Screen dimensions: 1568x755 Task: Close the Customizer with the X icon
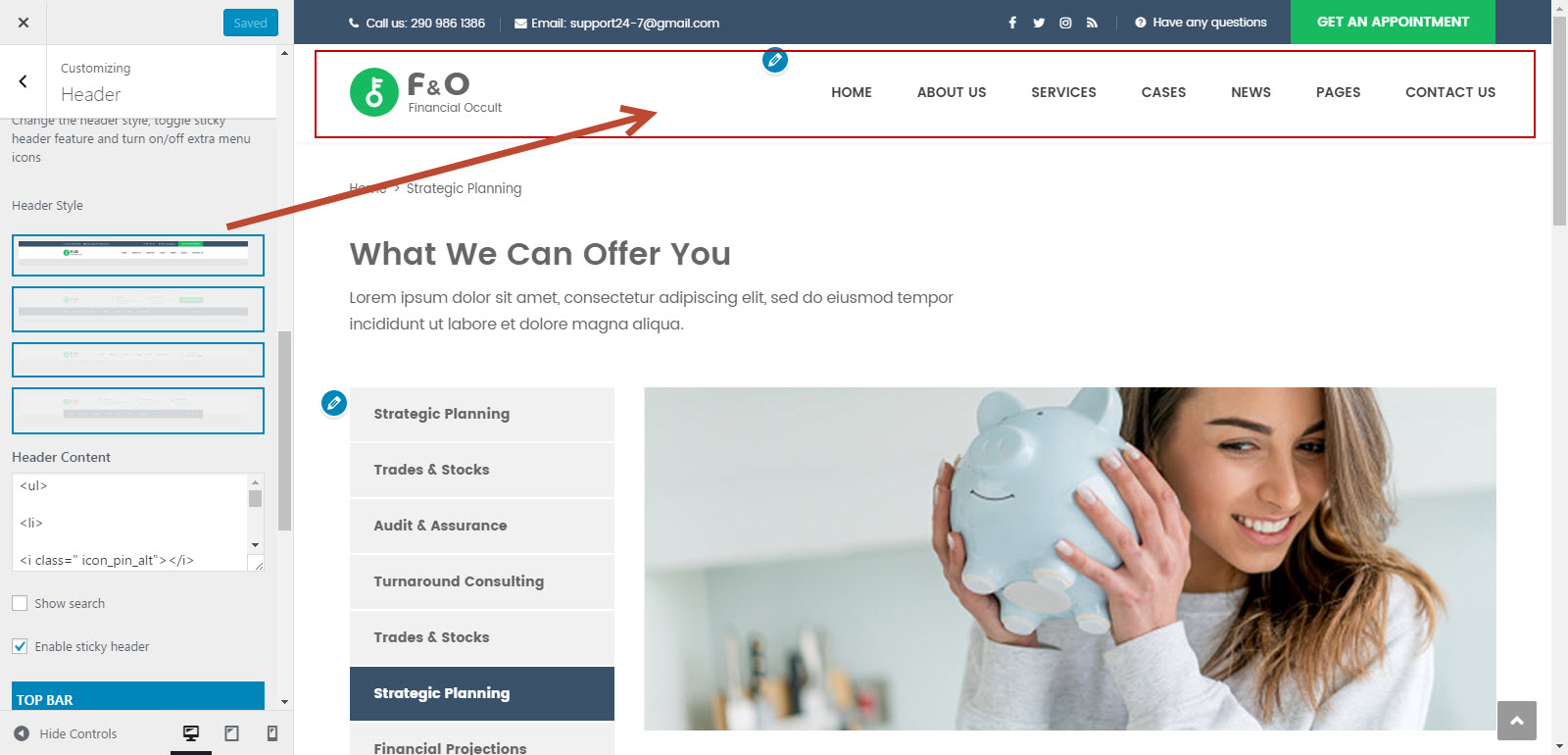tap(24, 23)
